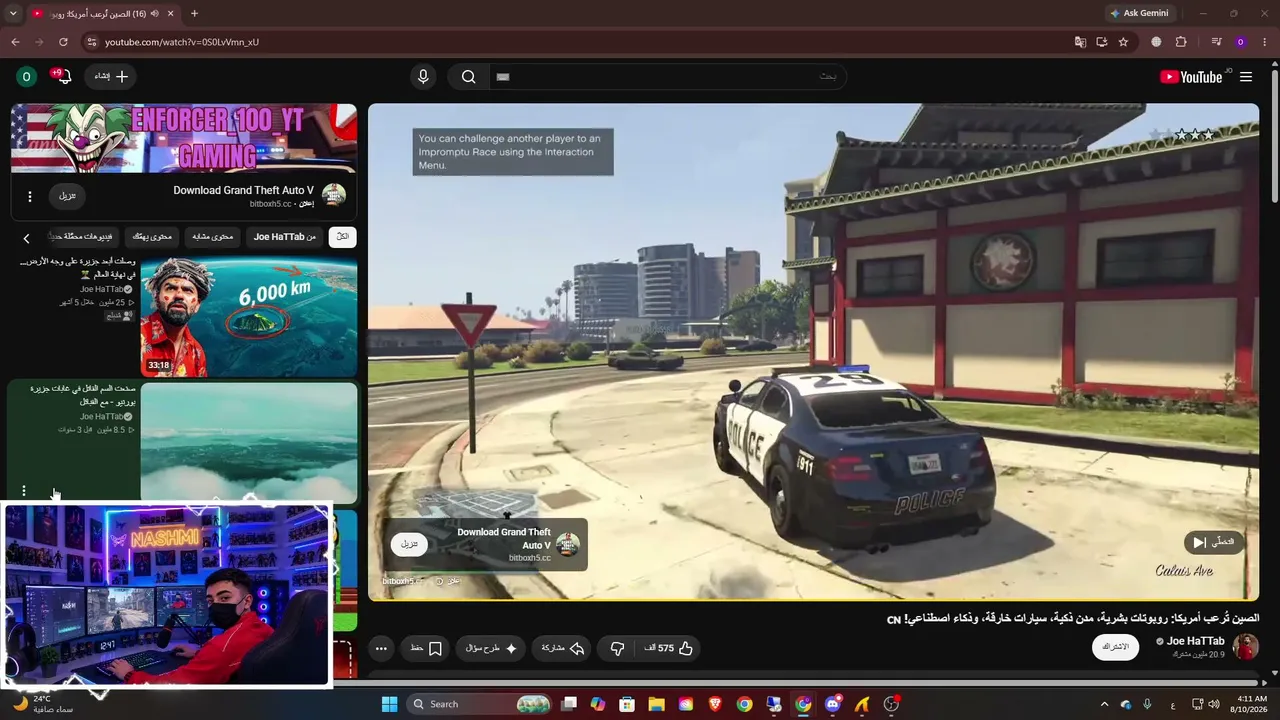The image size is (1280, 720).
Task: Open the ENFORCER_100_YT Gaming ad banner
Action: tap(184, 139)
